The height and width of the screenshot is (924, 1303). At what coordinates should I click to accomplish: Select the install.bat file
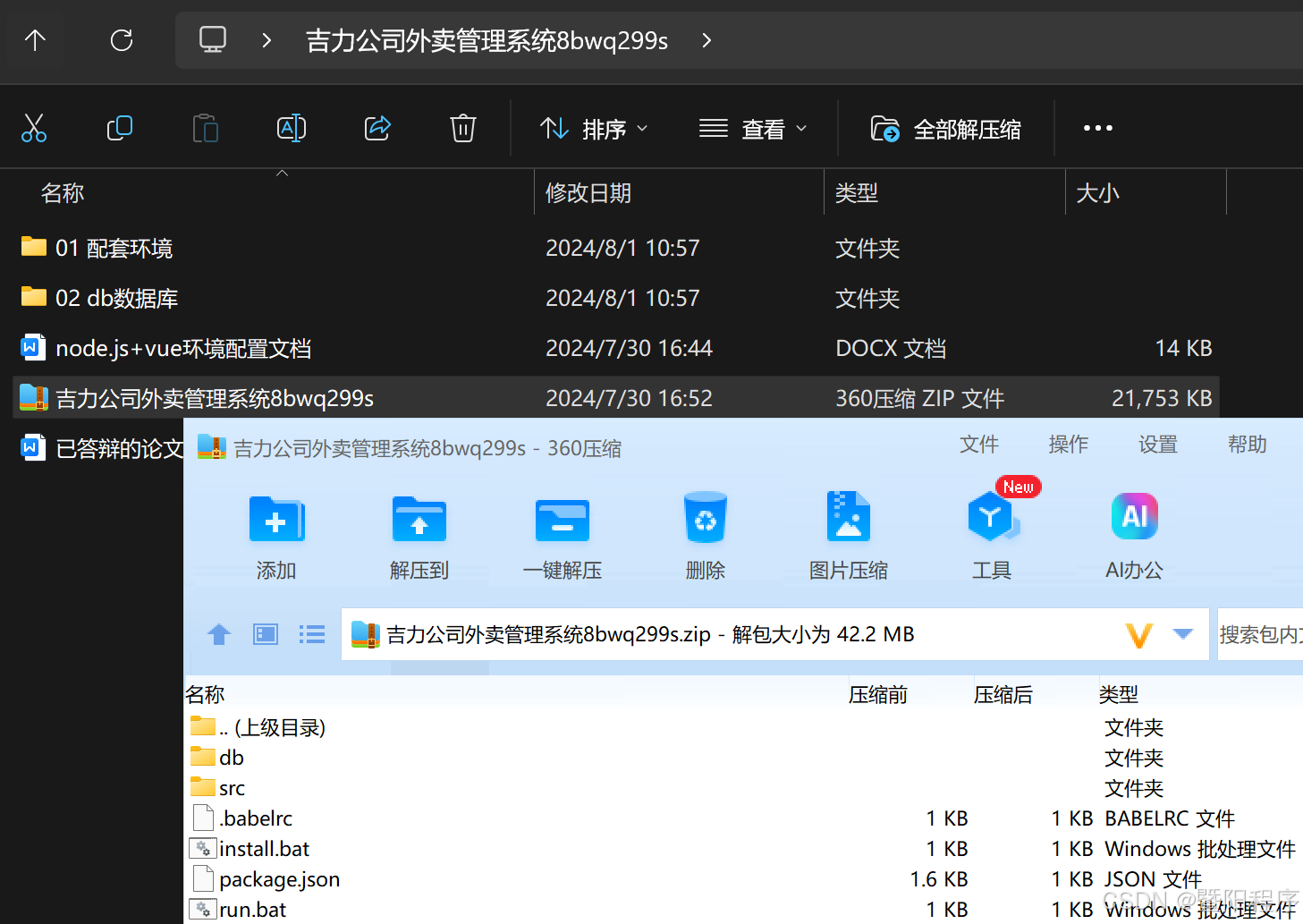250,849
